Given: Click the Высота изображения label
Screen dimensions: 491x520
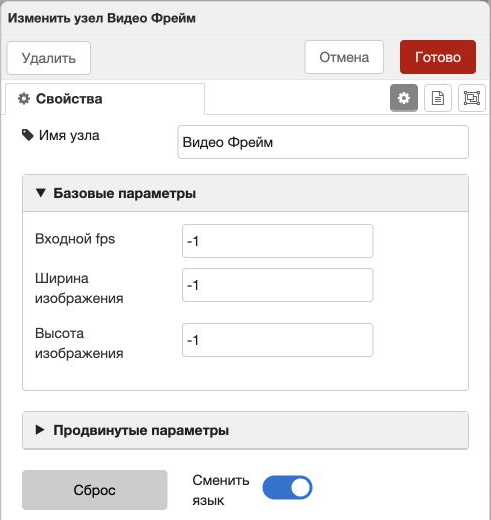Looking at the screenshot, I should pos(79,343).
